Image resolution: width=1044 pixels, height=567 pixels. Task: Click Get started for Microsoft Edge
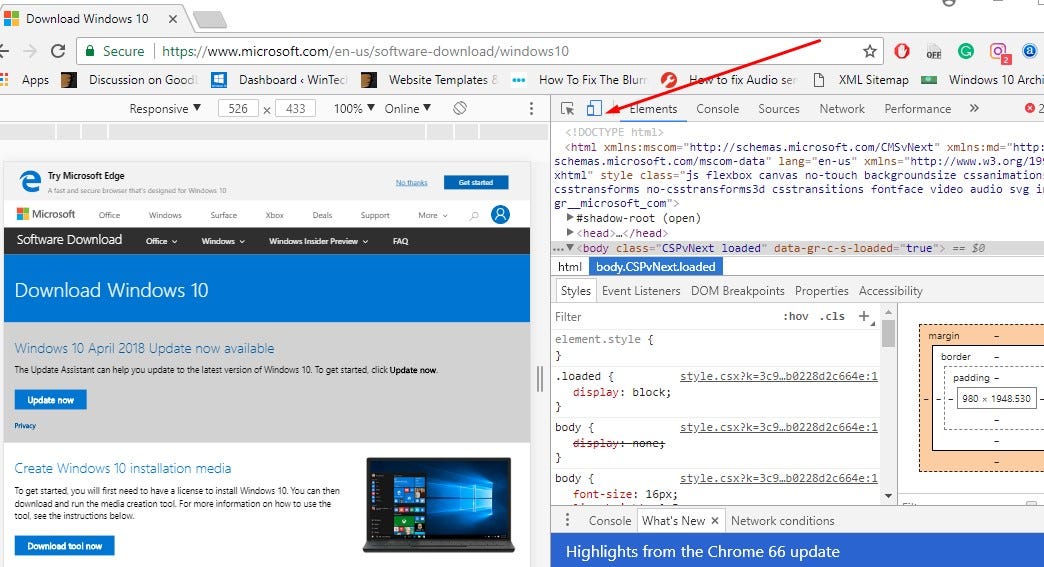476,182
